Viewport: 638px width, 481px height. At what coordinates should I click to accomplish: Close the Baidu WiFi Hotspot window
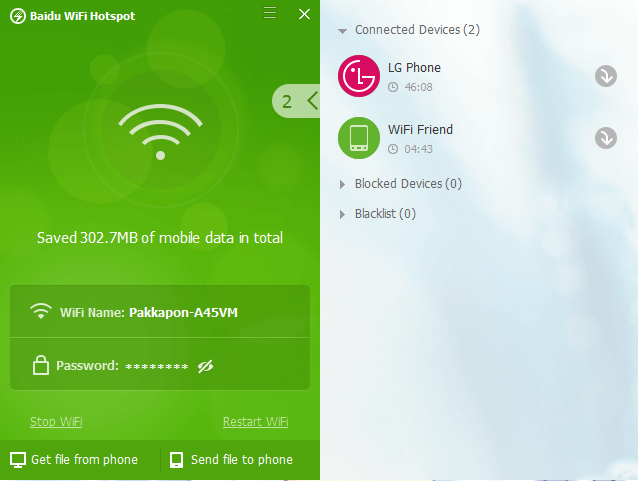304,14
